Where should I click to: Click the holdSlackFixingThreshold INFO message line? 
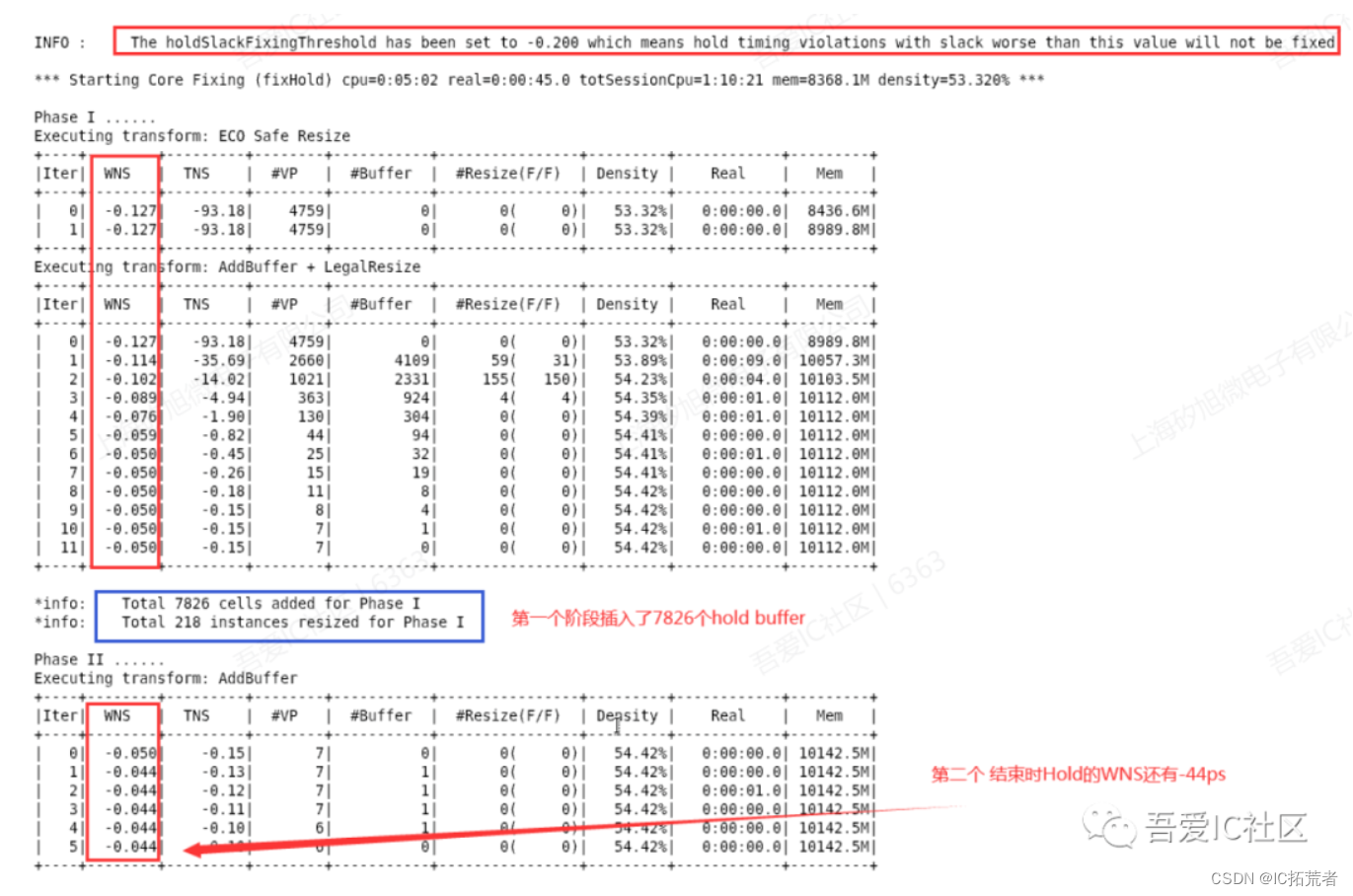point(732,42)
